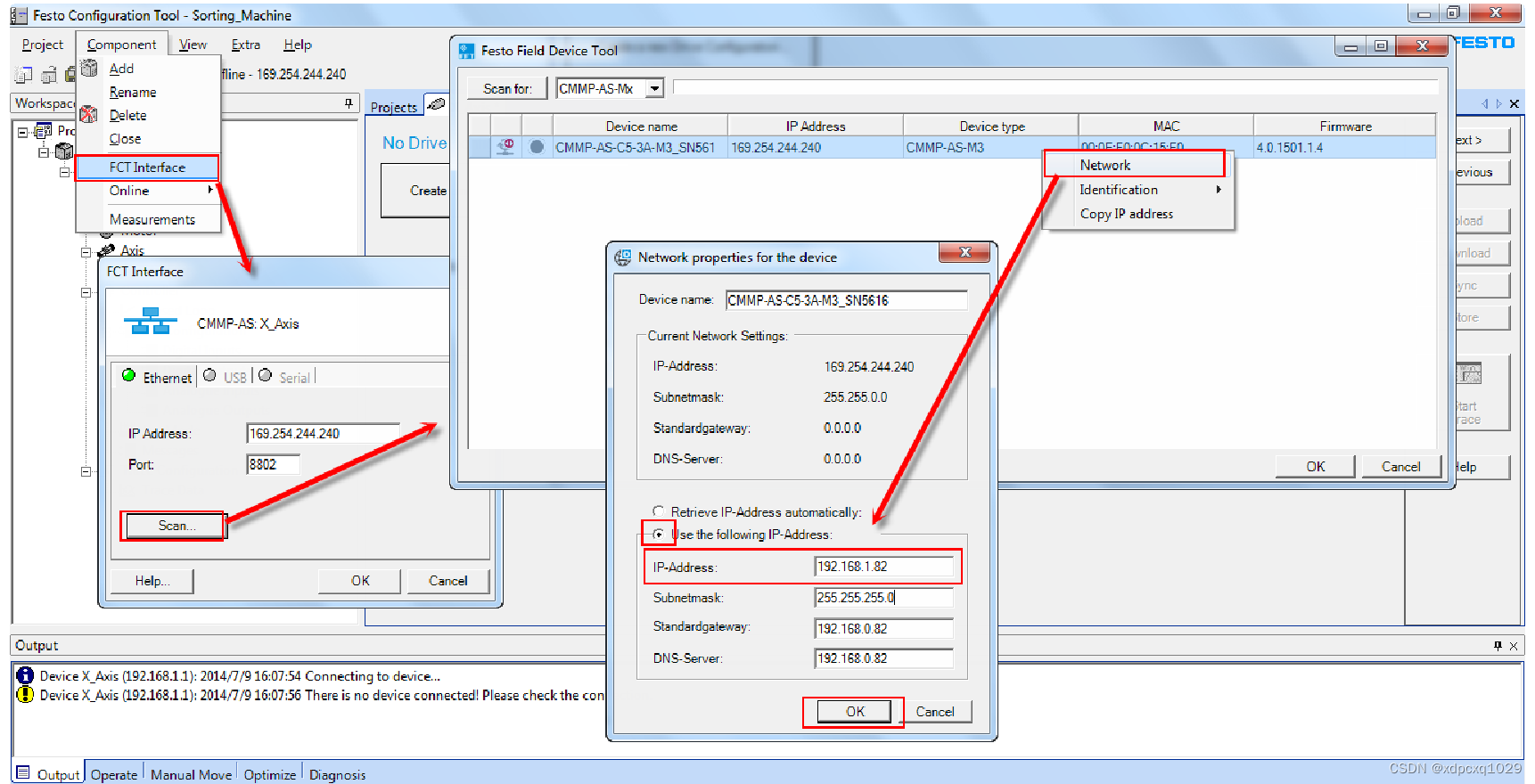Click the device network icon in device table row

click(505, 147)
